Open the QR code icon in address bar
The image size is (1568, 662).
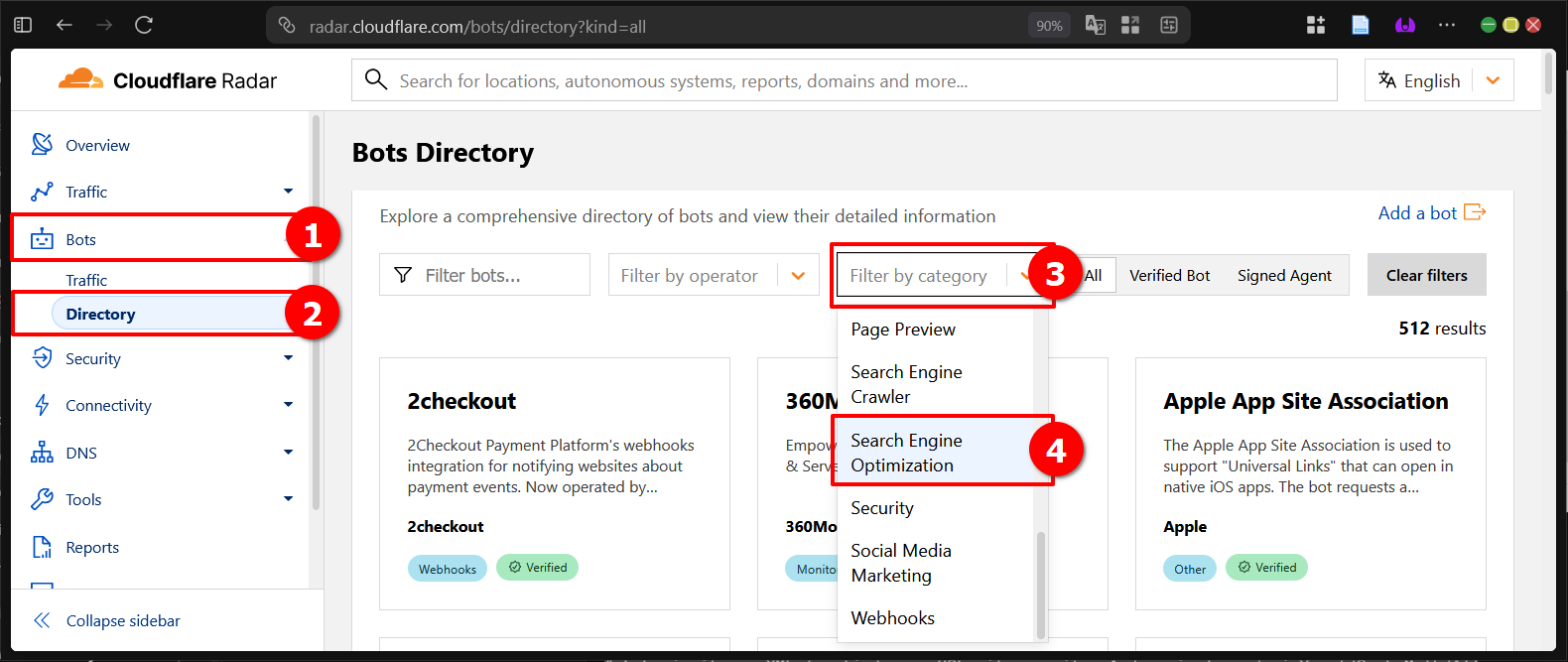pyautogui.click(x=1130, y=26)
